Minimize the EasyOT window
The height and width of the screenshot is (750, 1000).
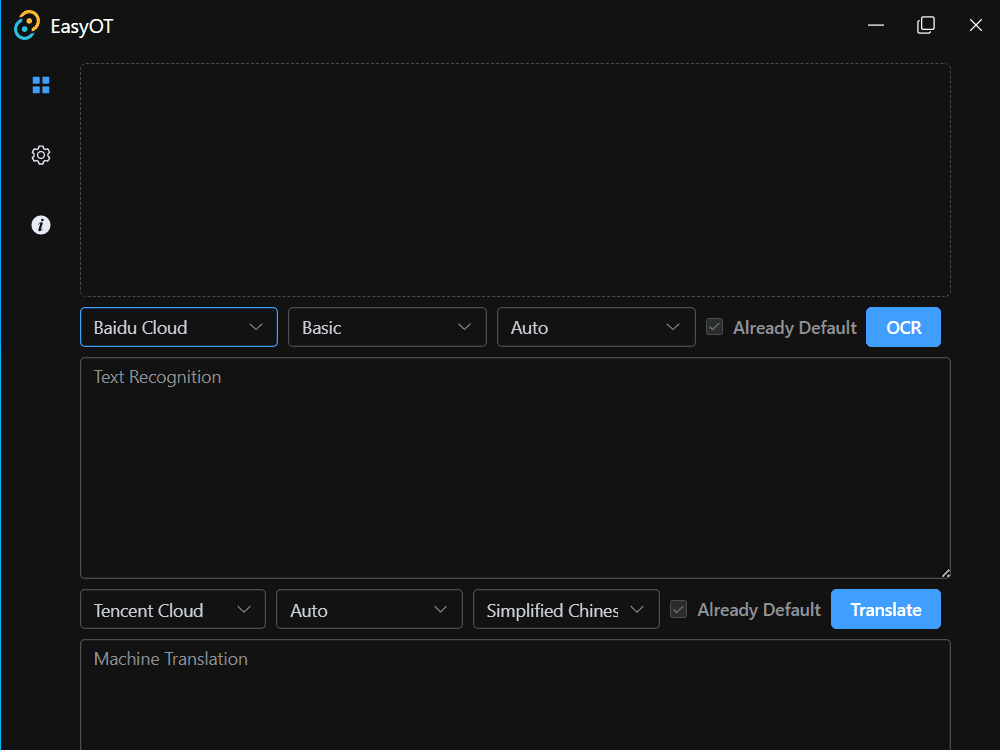coord(876,25)
